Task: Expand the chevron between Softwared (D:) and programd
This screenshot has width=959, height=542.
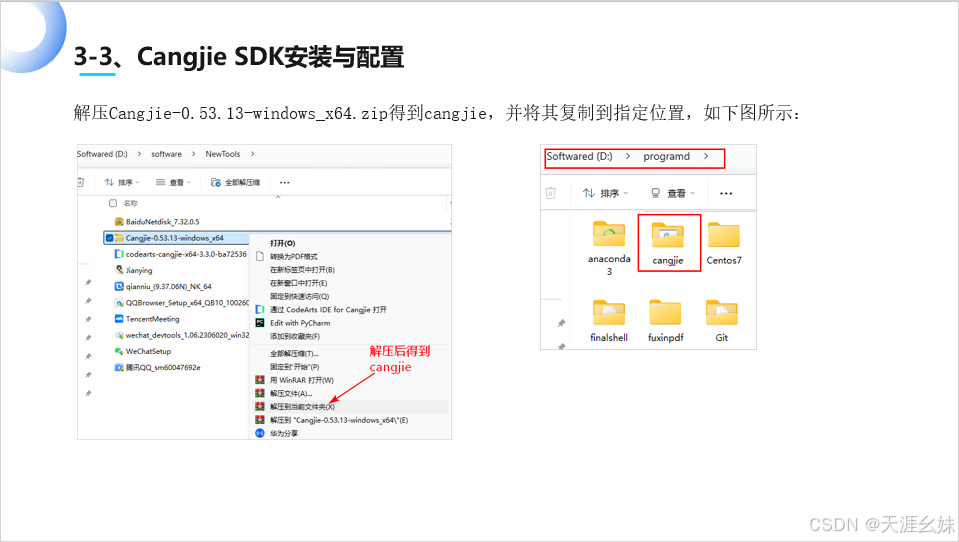Action: click(x=628, y=157)
